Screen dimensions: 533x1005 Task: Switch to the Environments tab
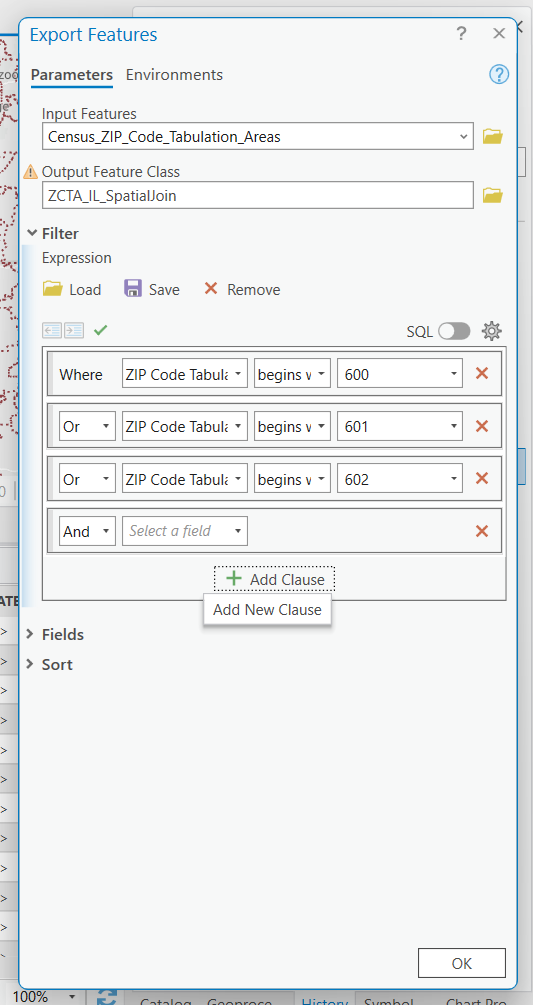(174, 75)
